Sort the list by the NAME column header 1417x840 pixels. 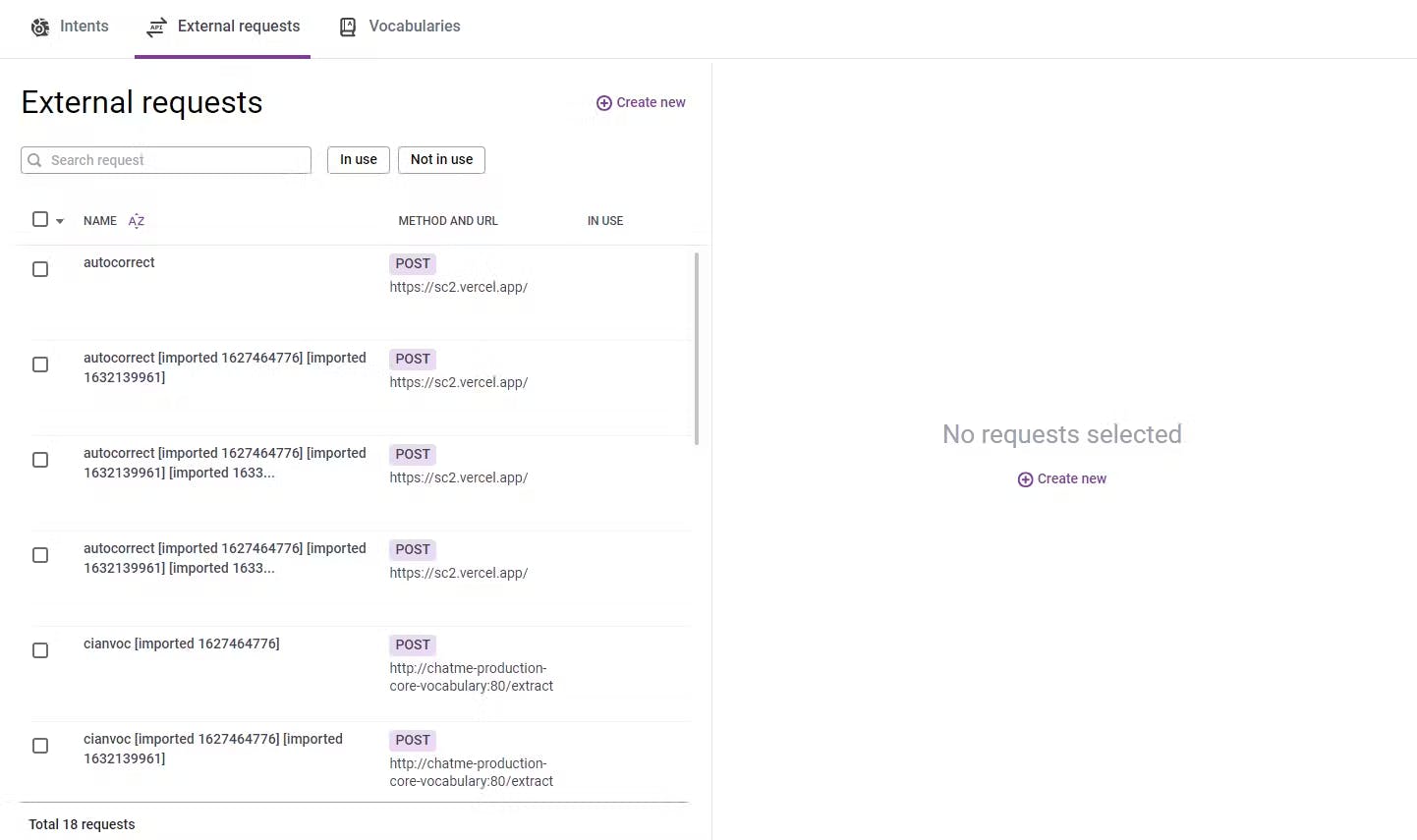tap(100, 221)
